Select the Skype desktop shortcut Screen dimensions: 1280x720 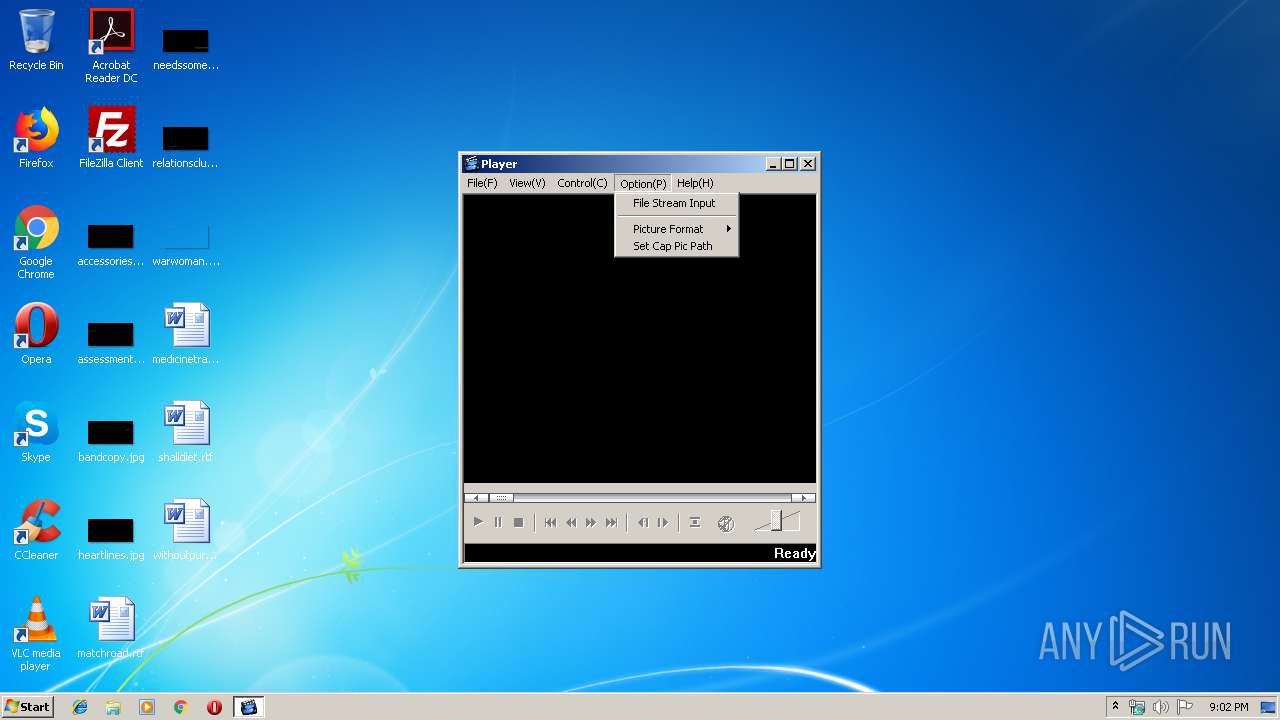(x=36, y=432)
